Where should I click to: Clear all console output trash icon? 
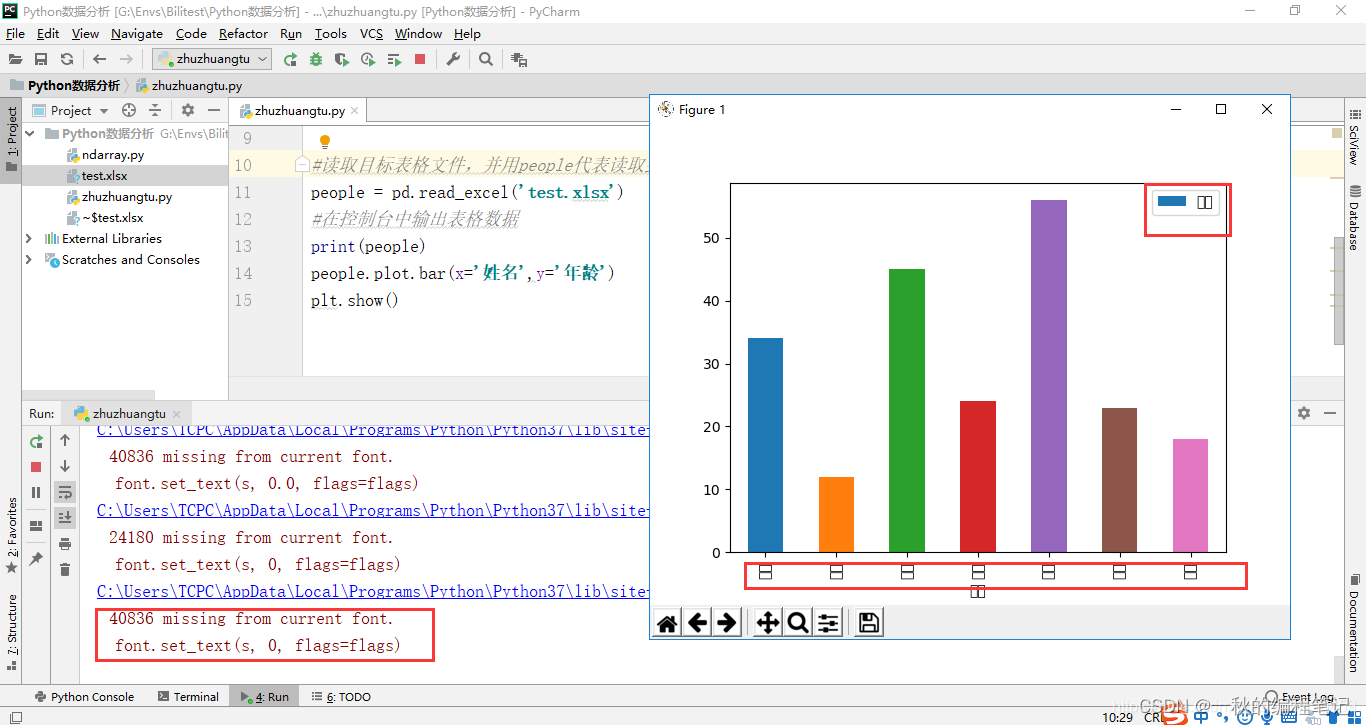65,569
